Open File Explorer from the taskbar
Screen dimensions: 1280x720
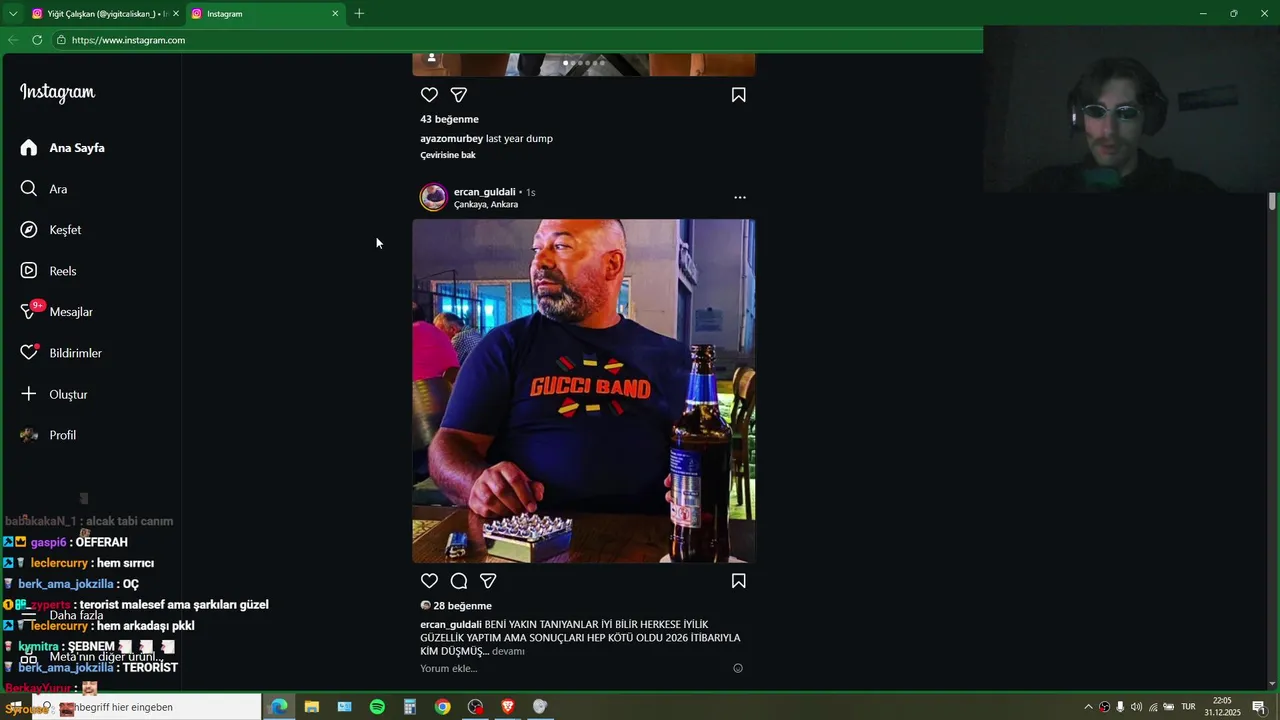312,707
